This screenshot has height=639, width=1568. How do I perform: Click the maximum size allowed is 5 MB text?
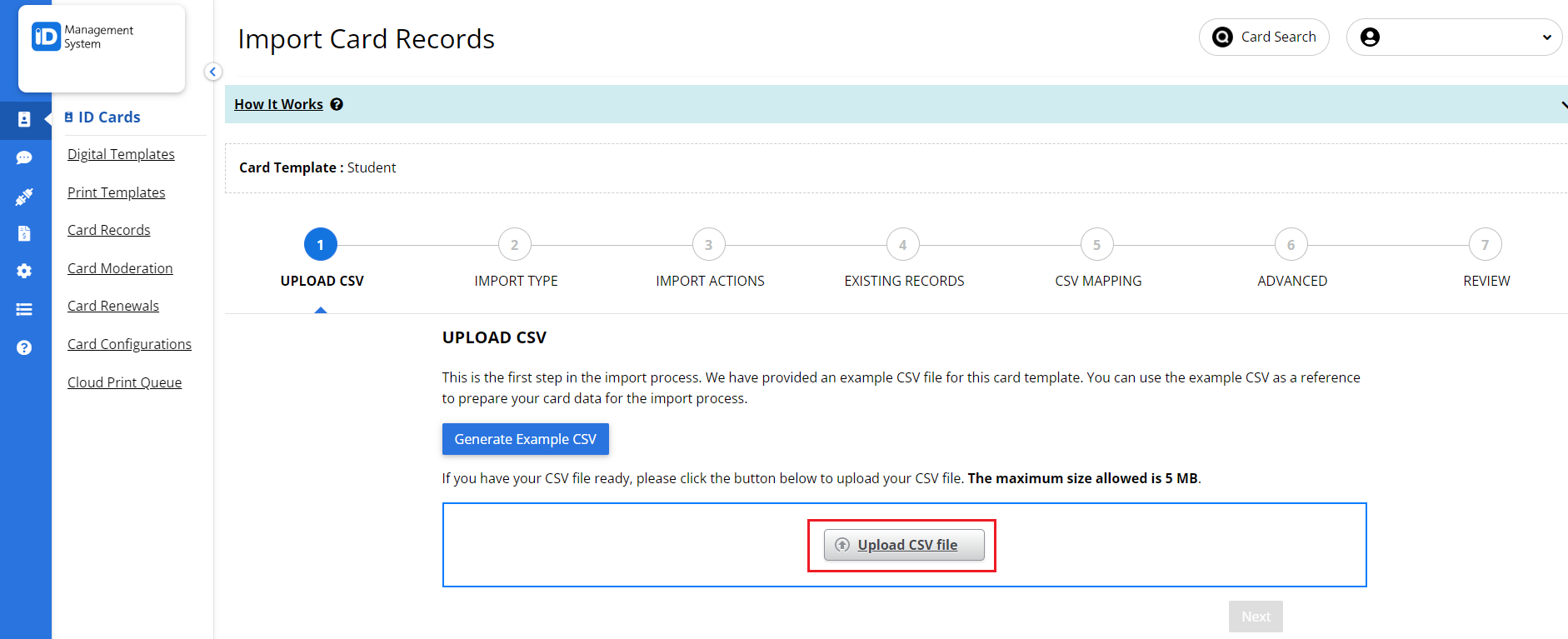[x=1083, y=478]
